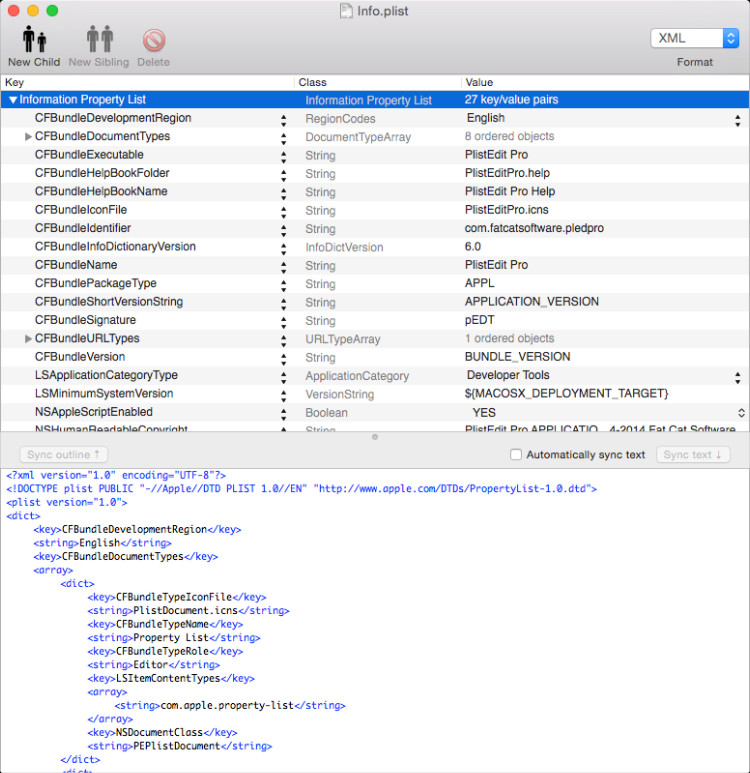Open the Developer Tools category value dropdown
This screenshot has height=773, width=750.
coord(737,378)
